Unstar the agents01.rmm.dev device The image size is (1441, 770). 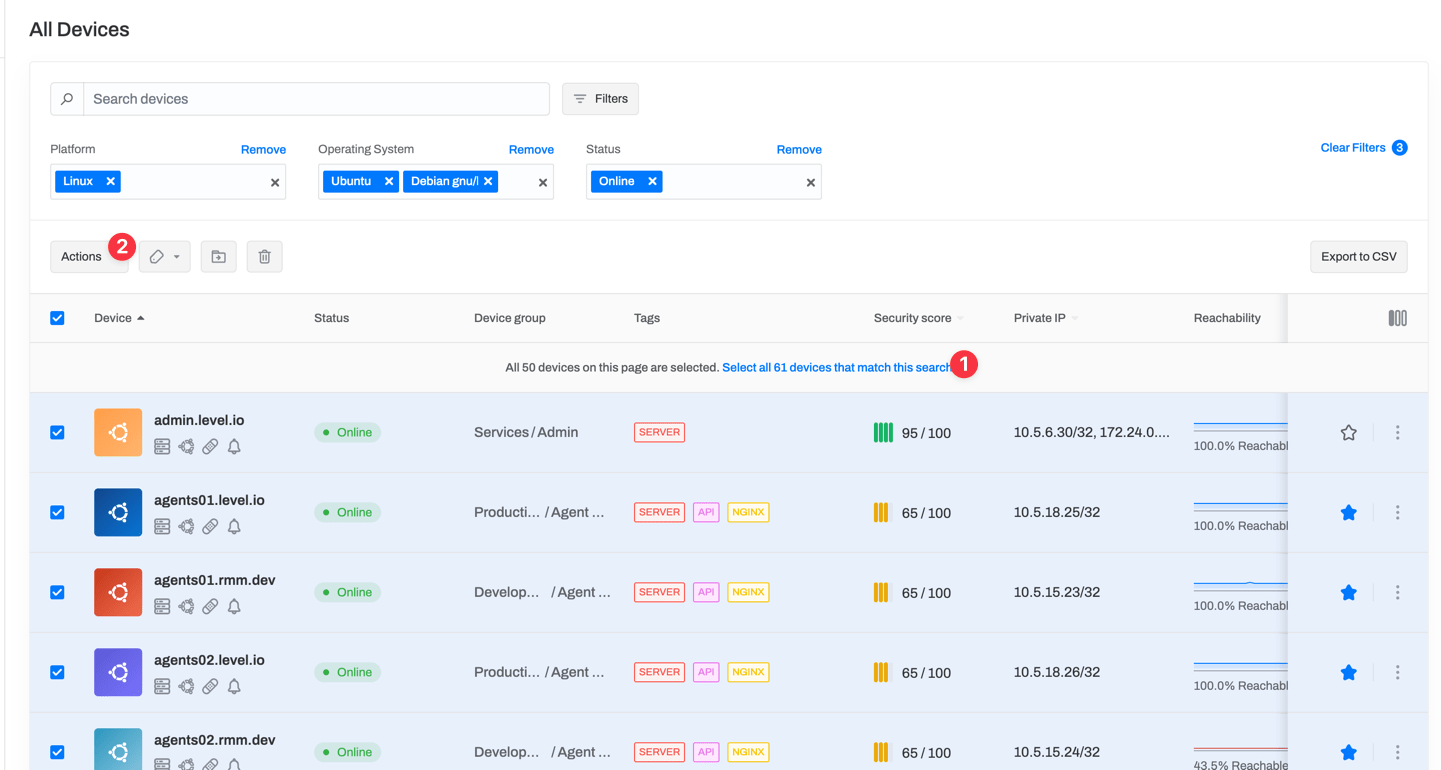point(1348,593)
